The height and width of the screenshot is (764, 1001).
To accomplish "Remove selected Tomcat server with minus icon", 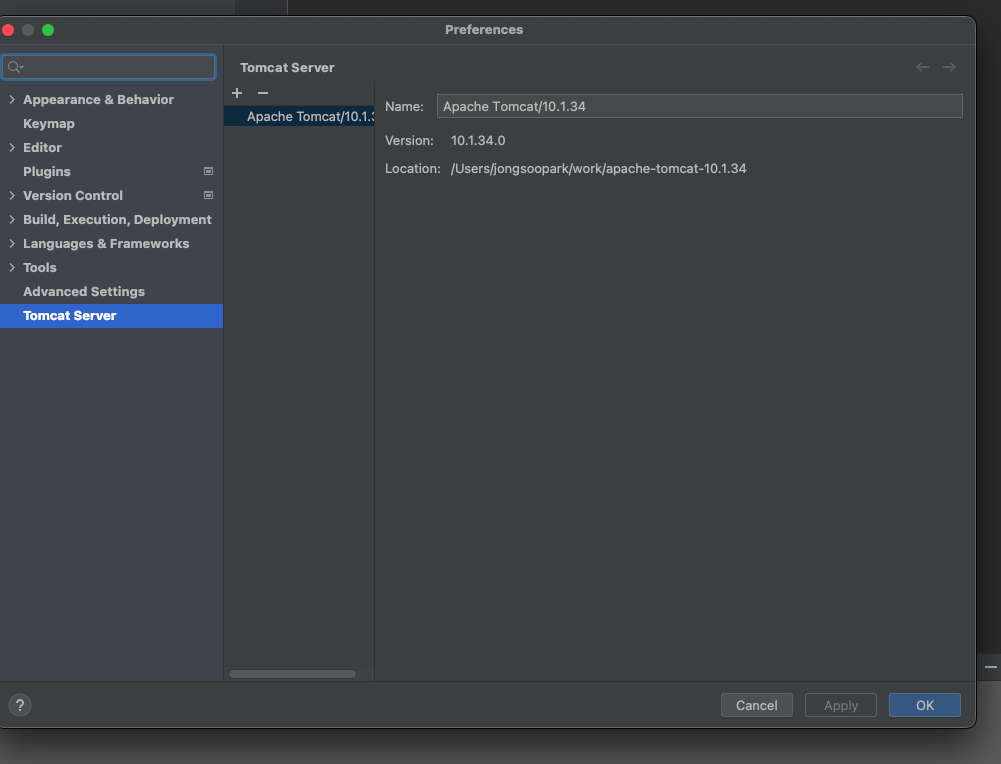I will point(263,93).
